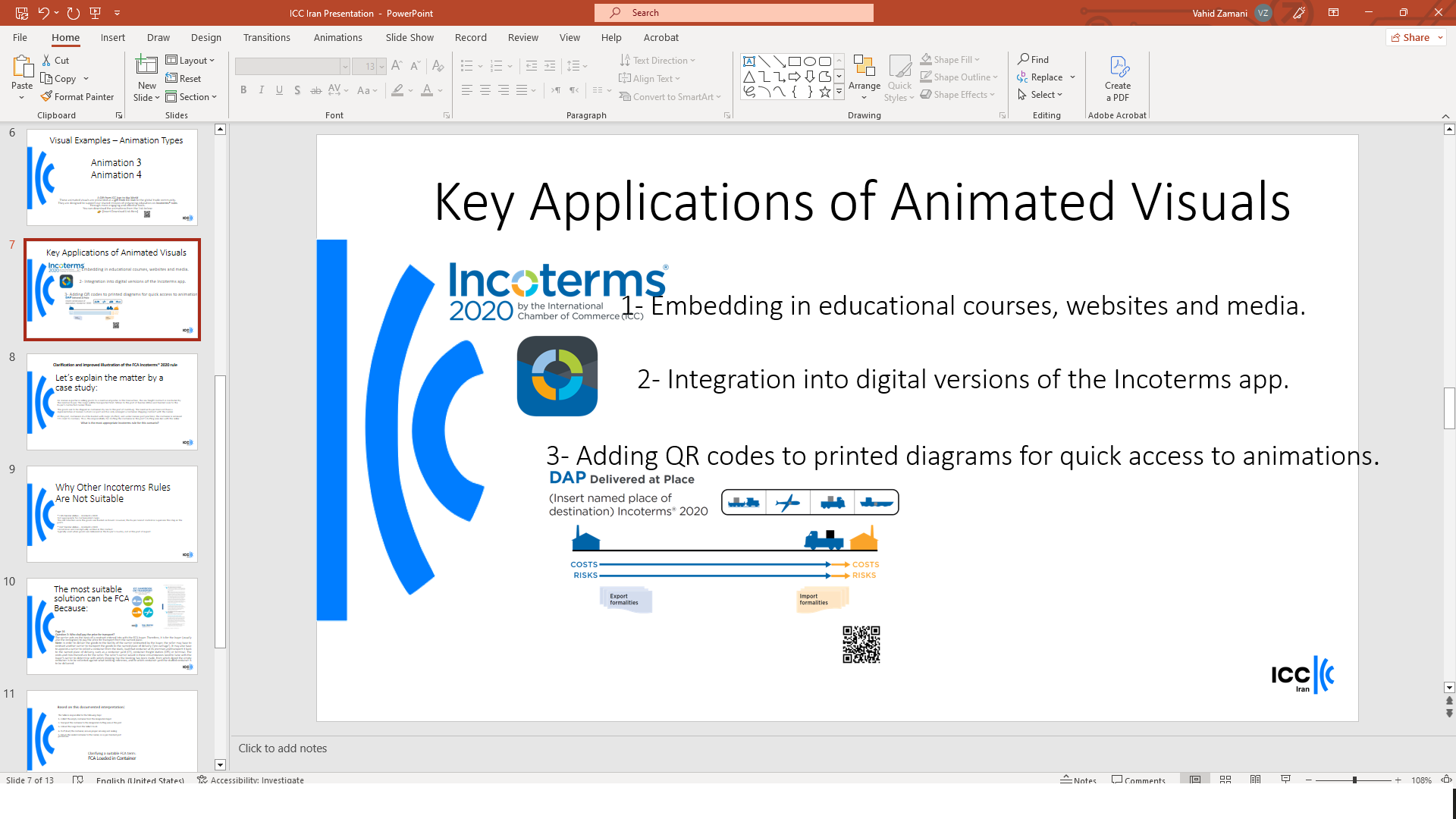Open the File menu

20,37
